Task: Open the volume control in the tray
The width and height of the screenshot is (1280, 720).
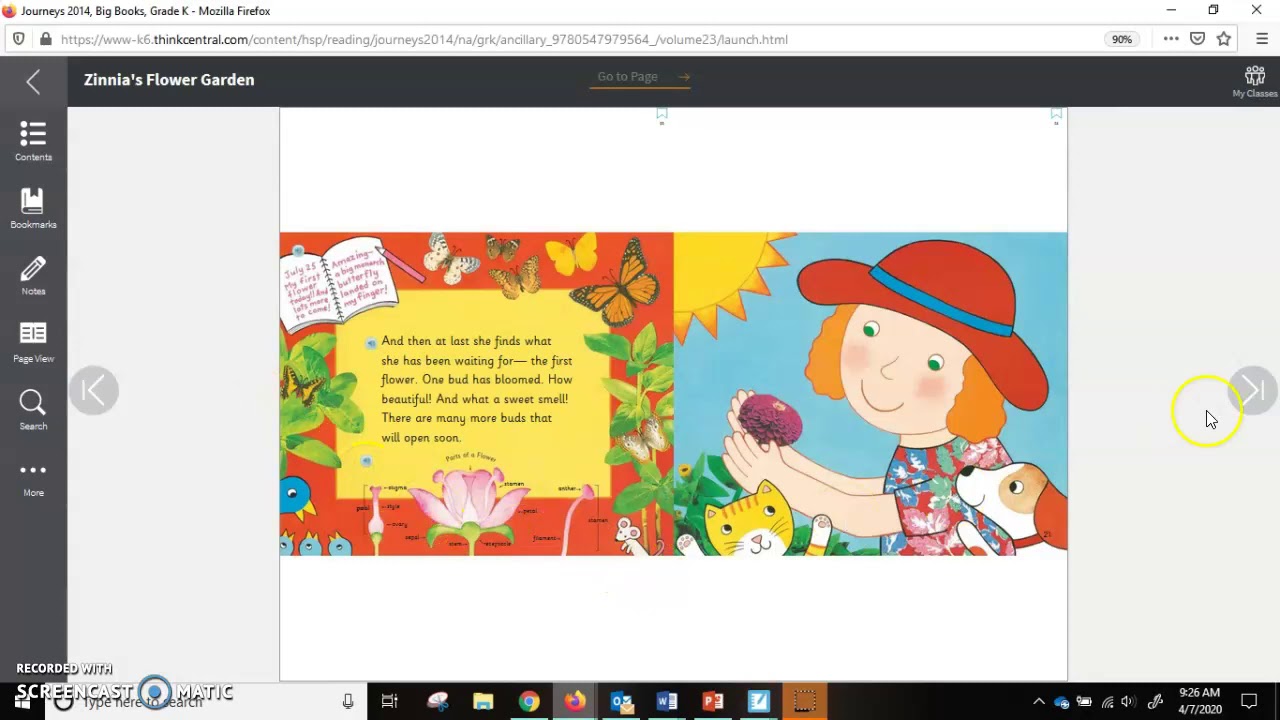Action: pyautogui.click(x=1129, y=702)
